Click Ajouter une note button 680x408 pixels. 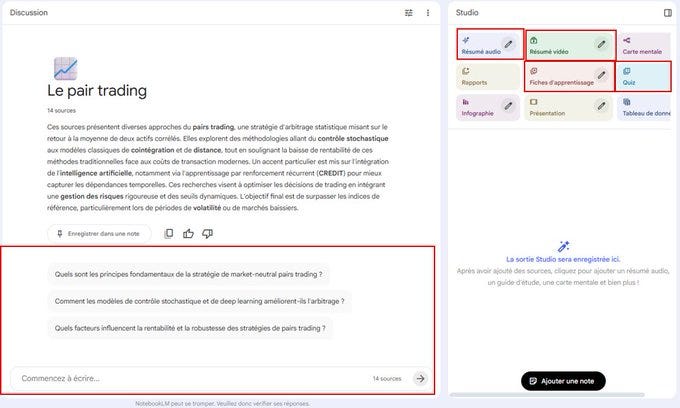(x=563, y=381)
